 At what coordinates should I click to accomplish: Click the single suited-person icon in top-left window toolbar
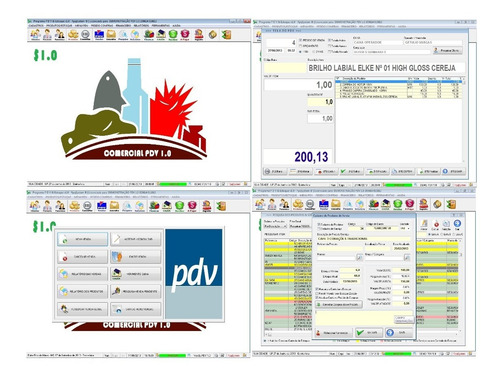coord(47,34)
